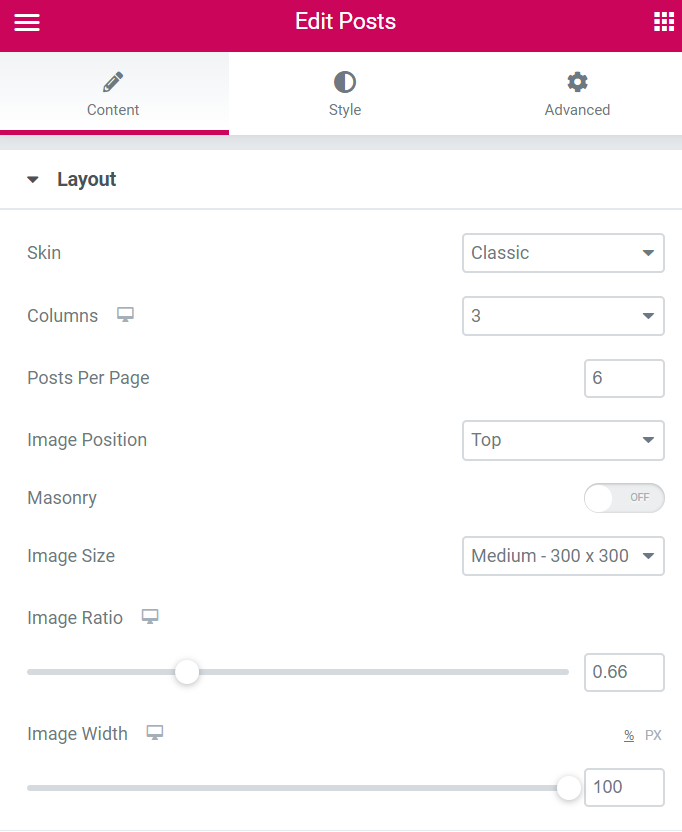Click the pencil Content icon
This screenshot has width=682, height=832.
click(x=113, y=82)
